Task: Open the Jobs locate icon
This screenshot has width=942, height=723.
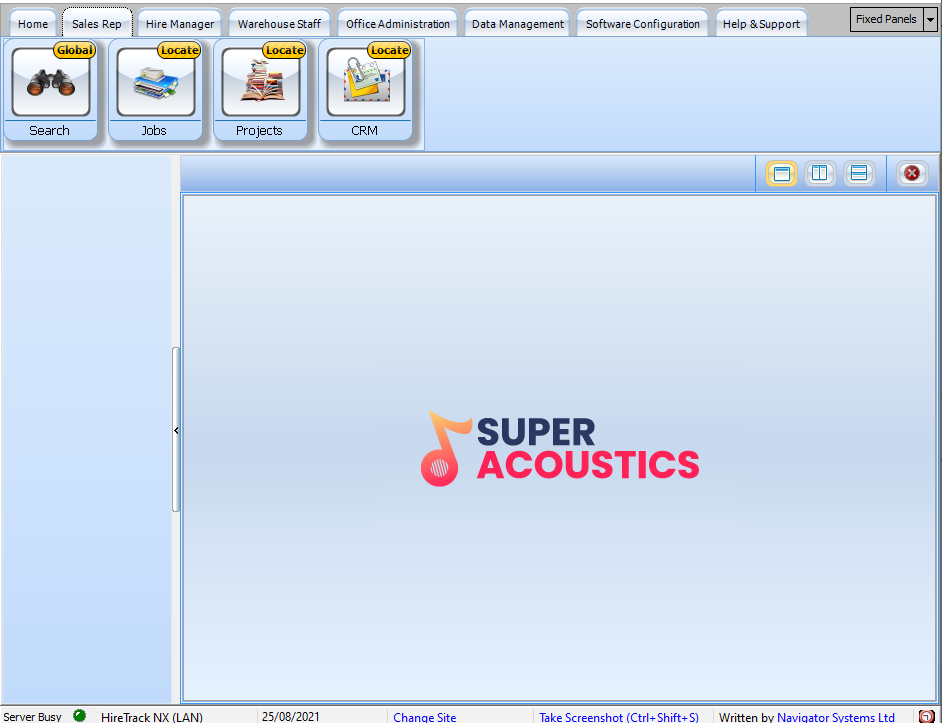Action: click(x=154, y=83)
